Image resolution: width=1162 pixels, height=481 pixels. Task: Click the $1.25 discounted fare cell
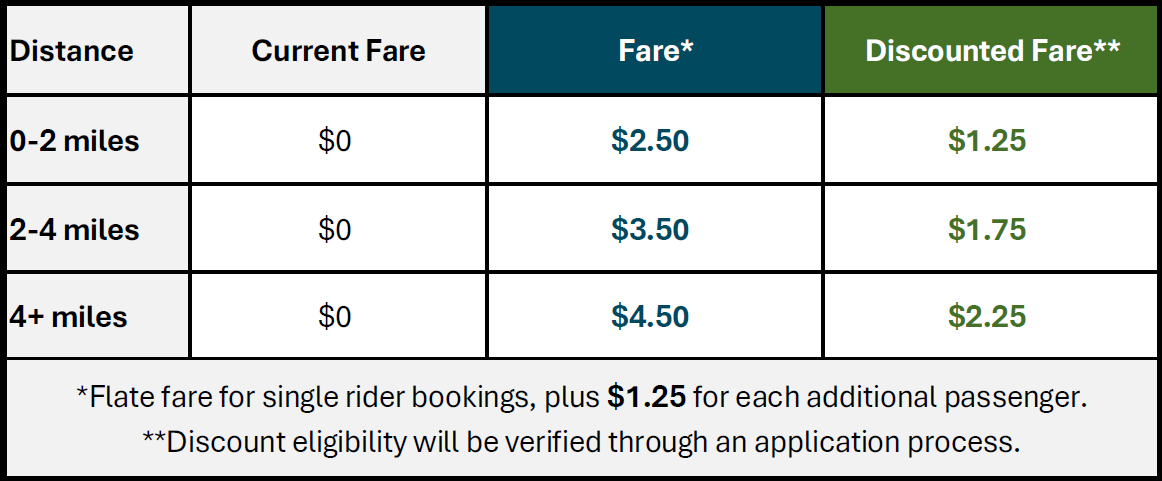987,141
